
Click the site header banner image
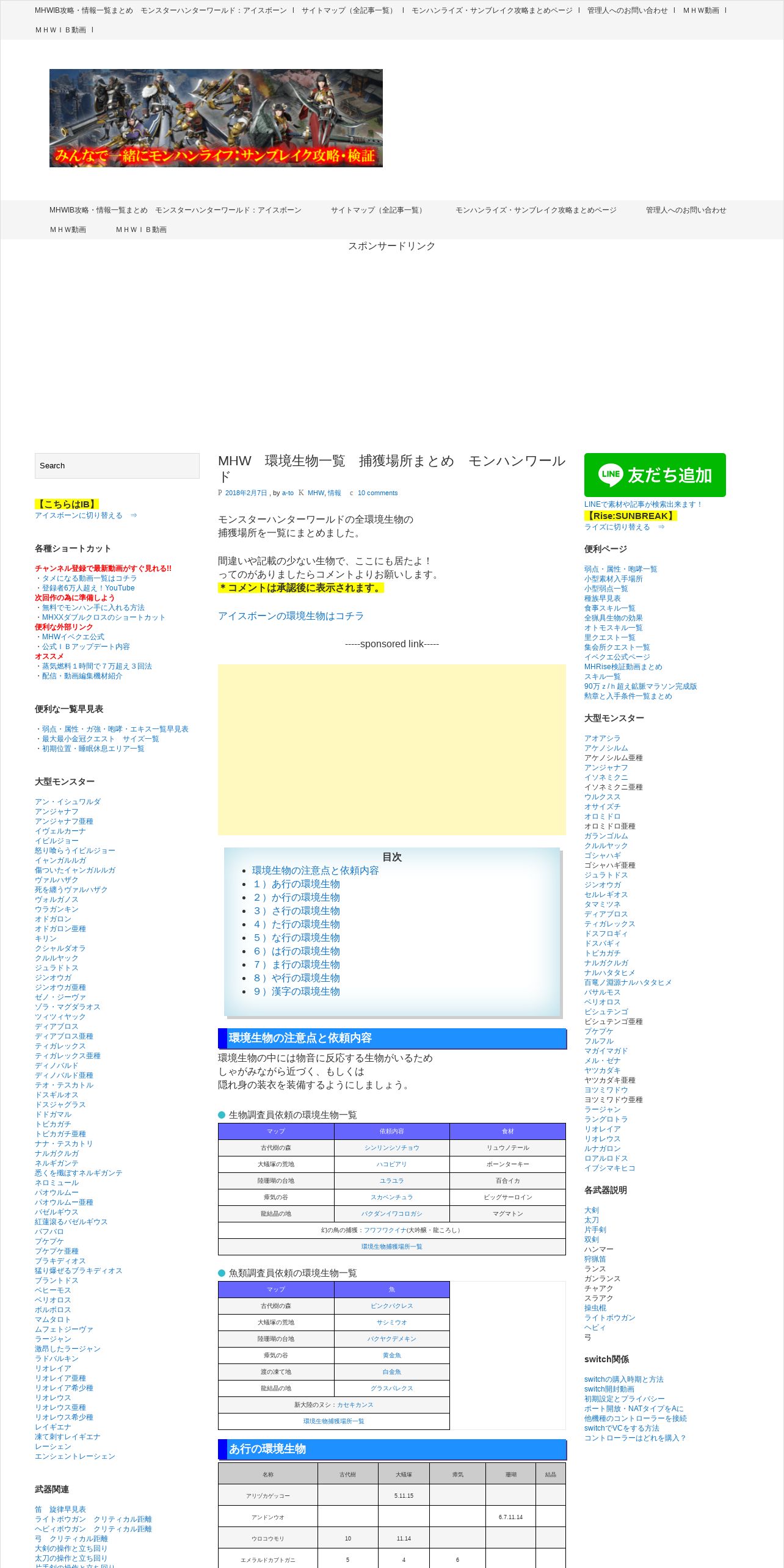(216, 118)
